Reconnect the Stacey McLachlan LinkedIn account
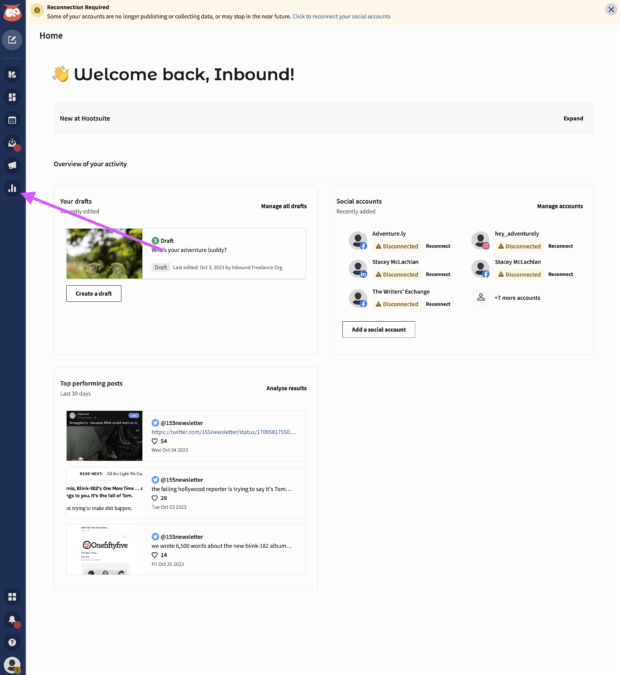This screenshot has width=620, height=675. pyautogui.click(x=438, y=274)
